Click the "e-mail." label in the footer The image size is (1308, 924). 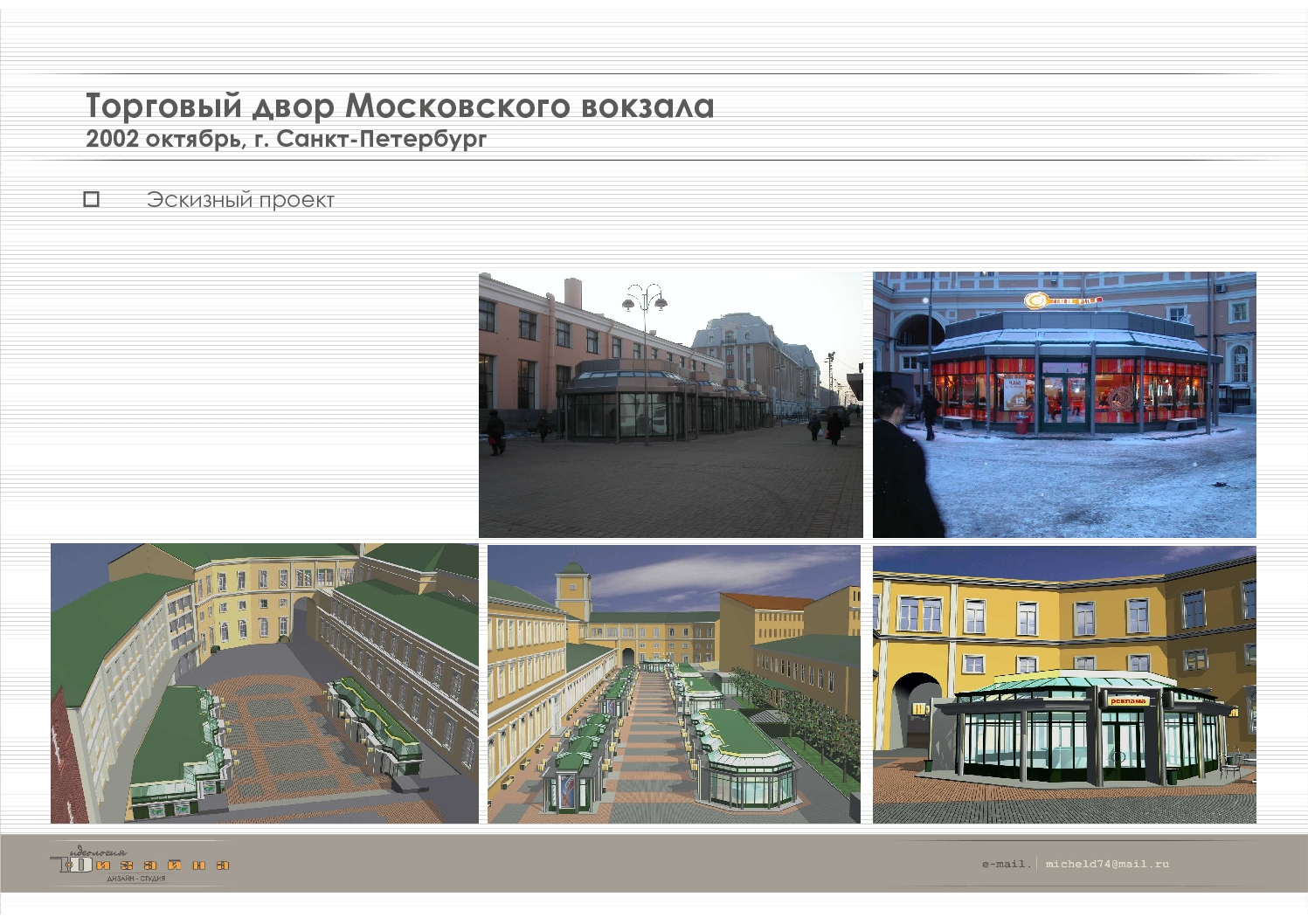1006,864
